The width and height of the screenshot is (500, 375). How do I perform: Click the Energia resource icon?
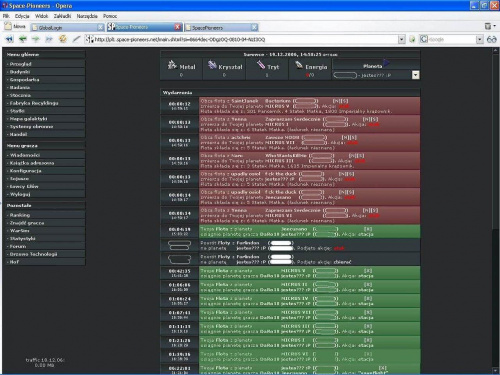[299, 65]
